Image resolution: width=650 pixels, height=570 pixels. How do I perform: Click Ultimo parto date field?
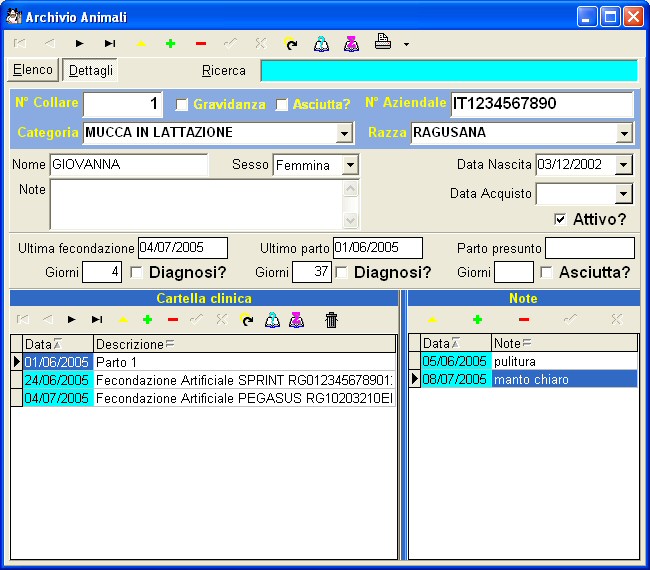378,248
